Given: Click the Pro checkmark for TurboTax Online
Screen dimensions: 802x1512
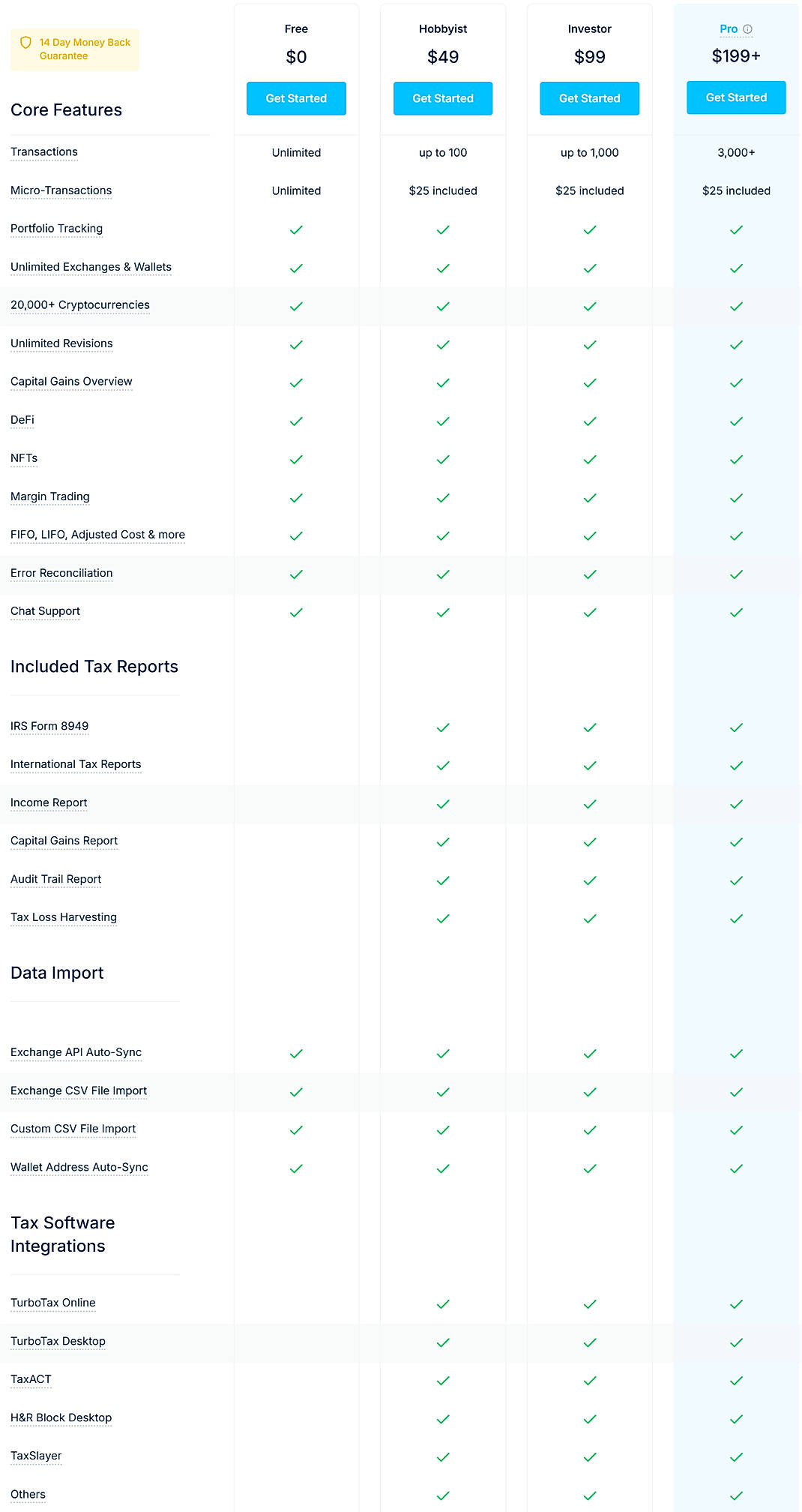Looking at the screenshot, I should point(737,1304).
